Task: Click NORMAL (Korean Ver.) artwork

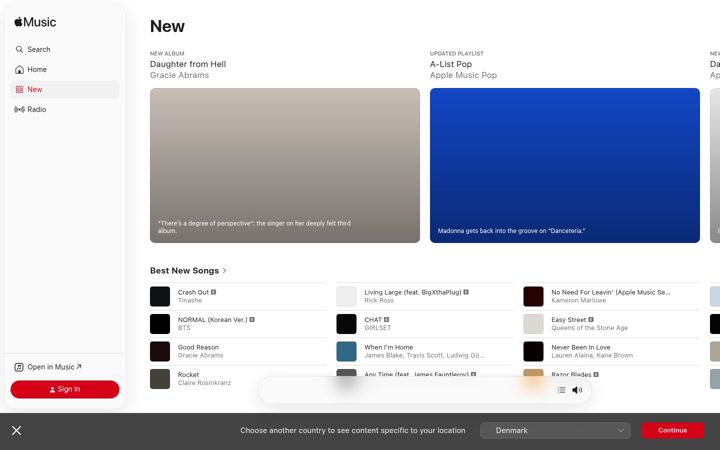Action: point(160,324)
